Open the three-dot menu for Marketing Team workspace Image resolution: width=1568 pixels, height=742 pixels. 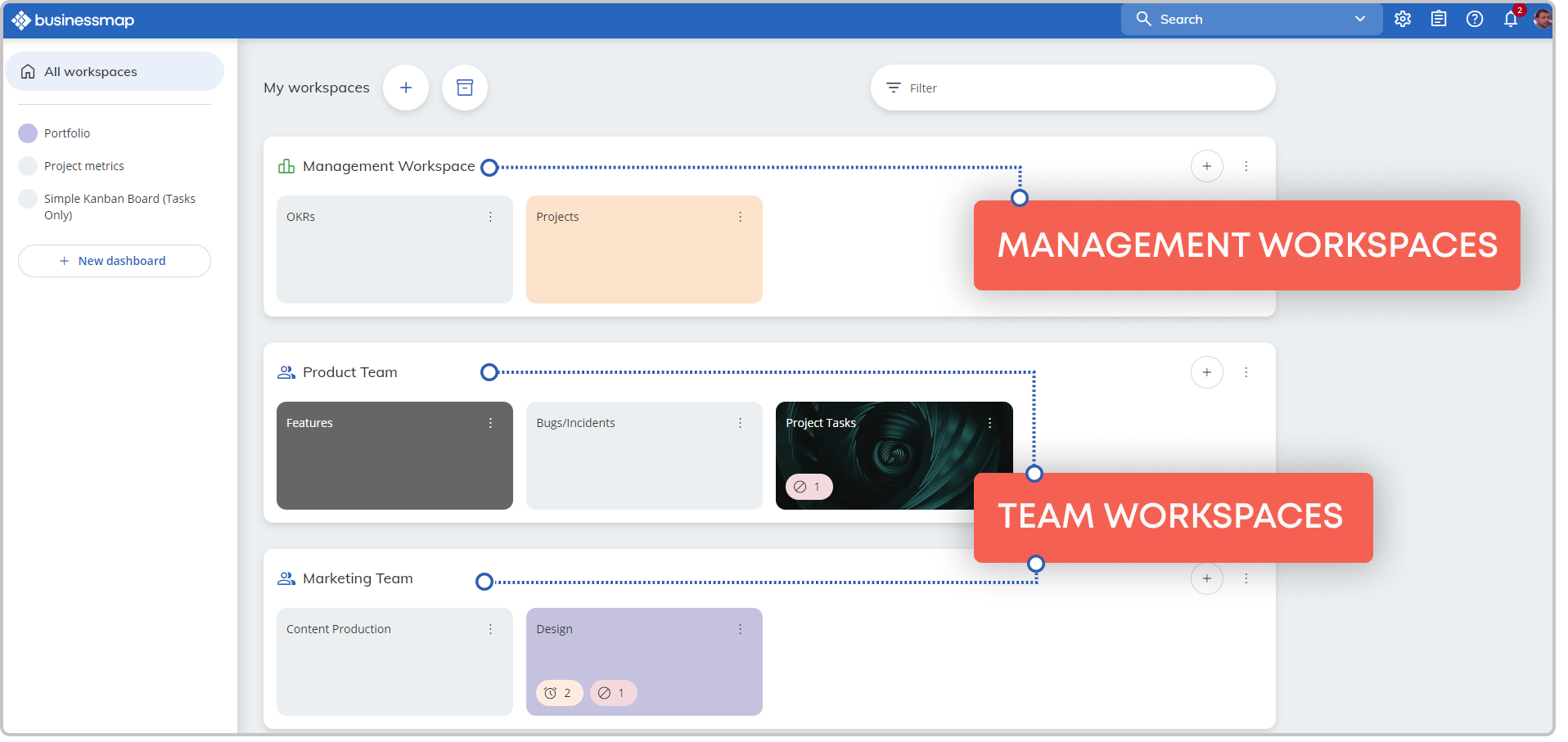pyautogui.click(x=1246, y=578)
